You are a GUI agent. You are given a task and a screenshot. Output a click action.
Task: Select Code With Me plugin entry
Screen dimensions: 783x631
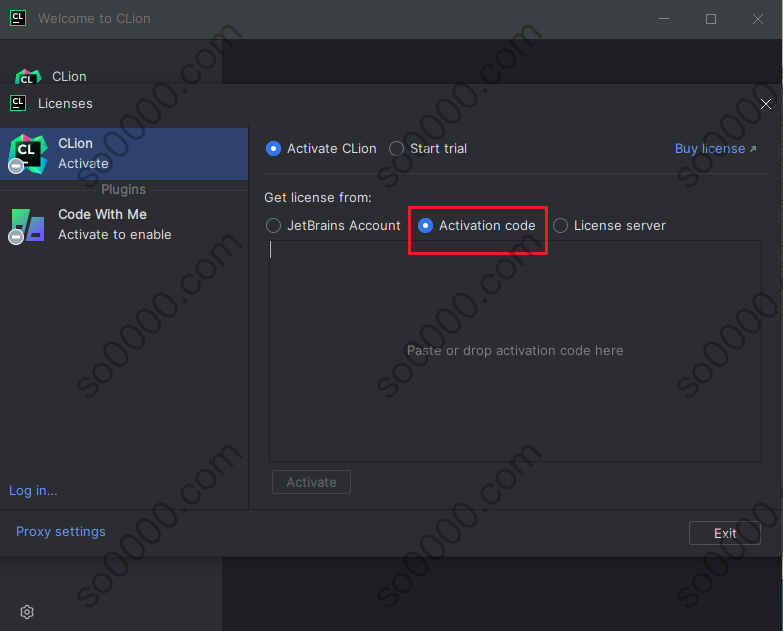coord(124,225)
